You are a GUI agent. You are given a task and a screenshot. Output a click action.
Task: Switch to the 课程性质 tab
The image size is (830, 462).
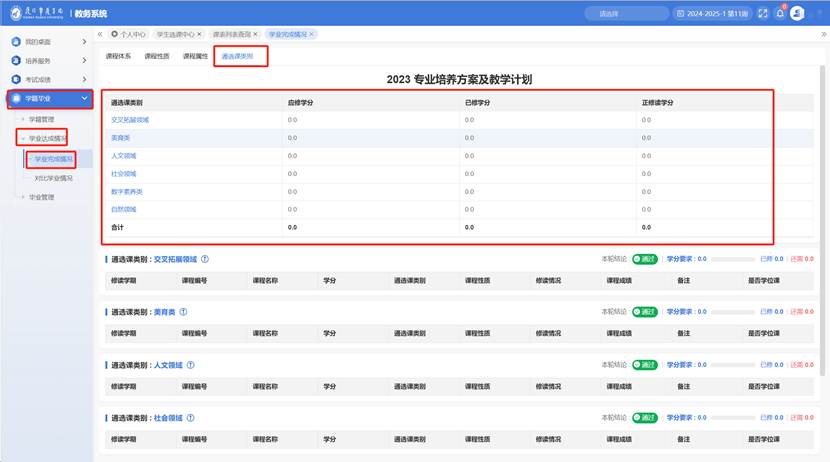tap(157, 57)
